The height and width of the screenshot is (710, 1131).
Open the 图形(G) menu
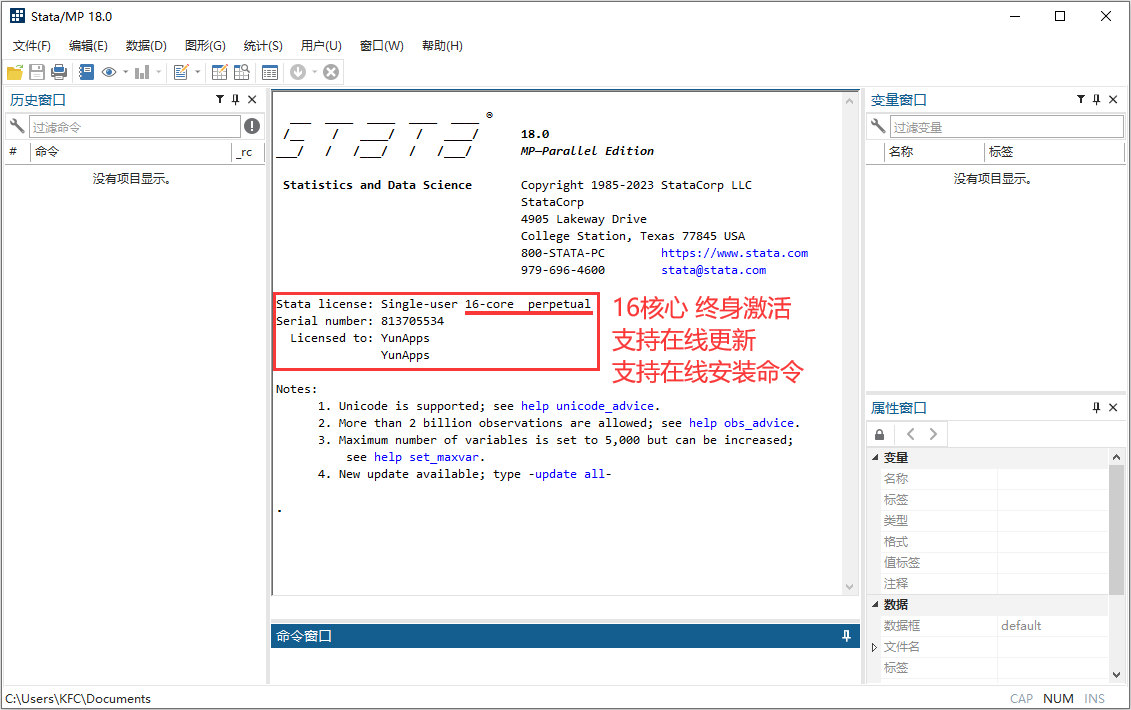point(205,45)
